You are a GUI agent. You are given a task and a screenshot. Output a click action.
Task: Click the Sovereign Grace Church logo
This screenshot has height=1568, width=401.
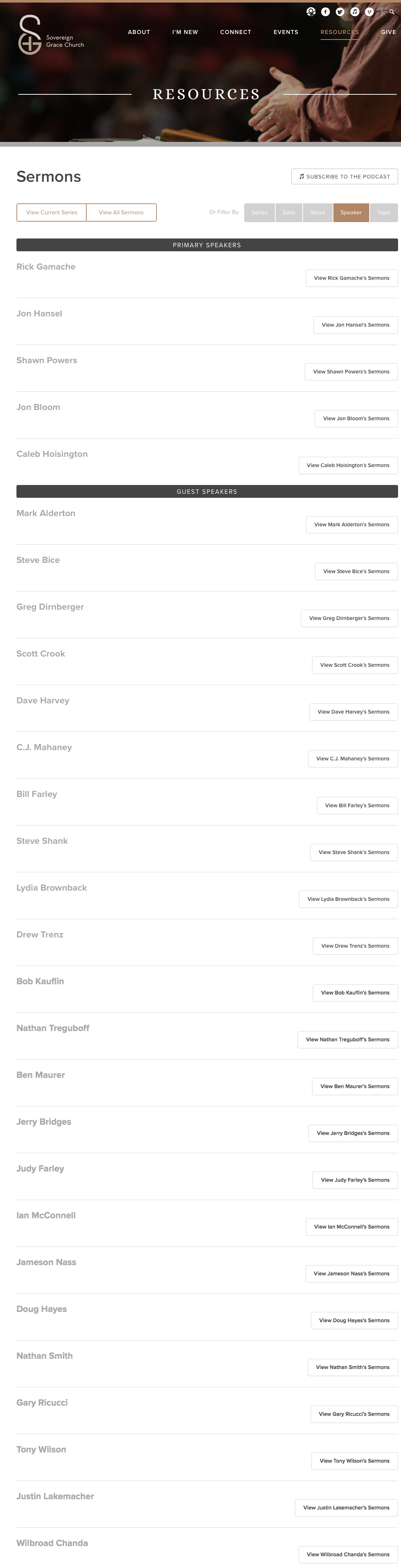[x=51, y=36]
